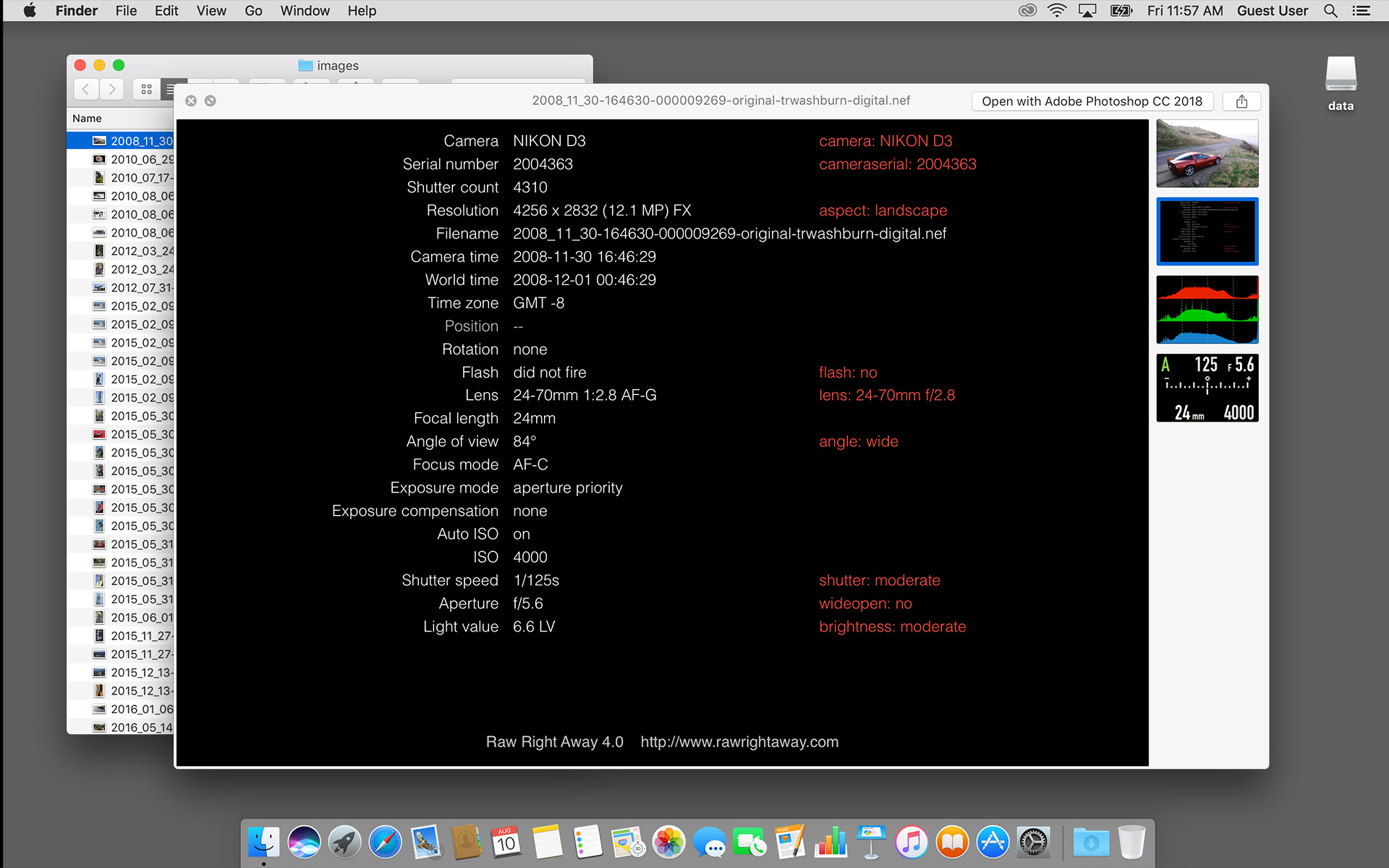Viewport: 1389px width, 868px height.
Task: Open Mail from the Dock
Action: point(425,843)
